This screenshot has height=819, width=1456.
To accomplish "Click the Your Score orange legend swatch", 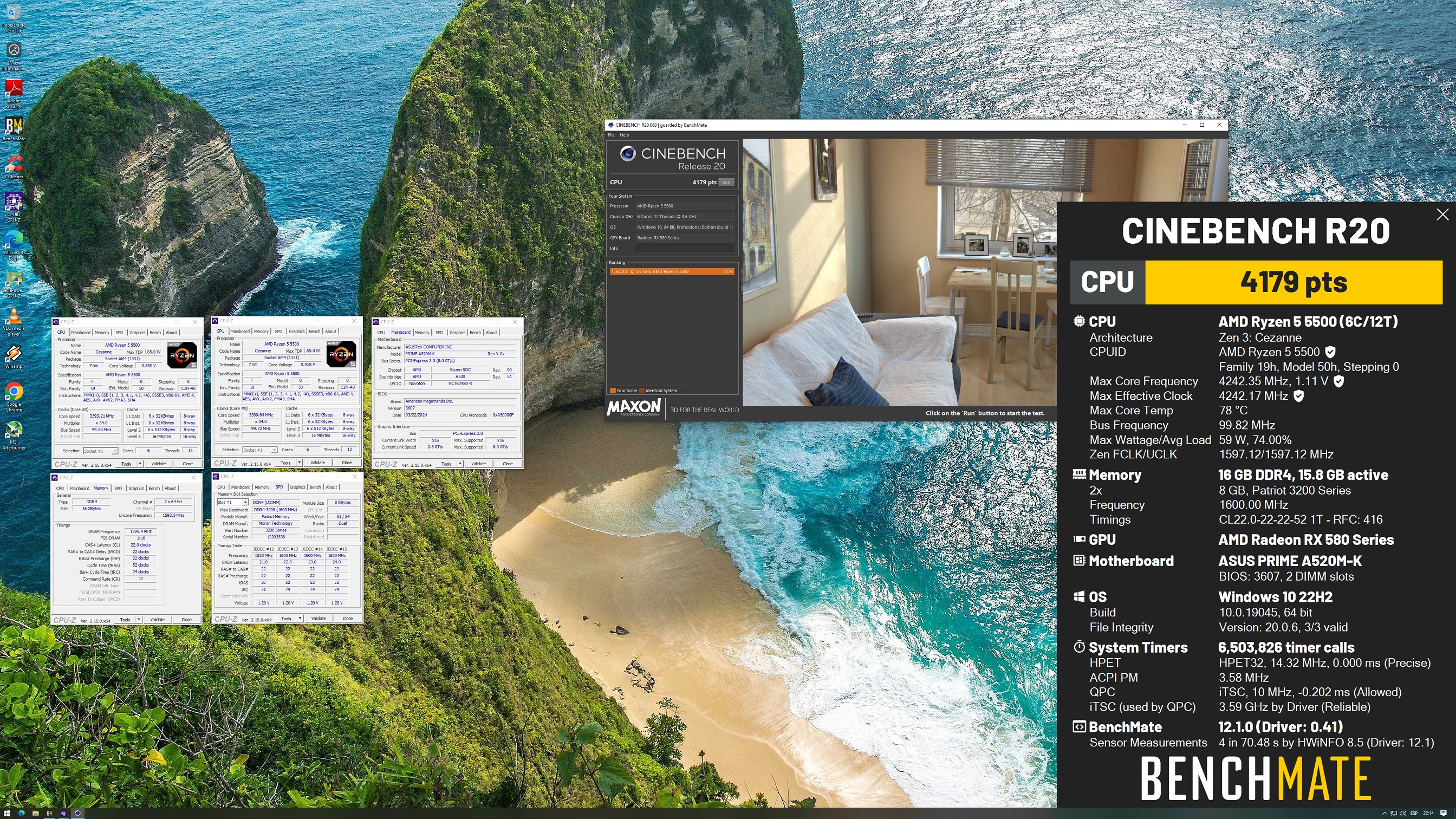I will 613,391.
